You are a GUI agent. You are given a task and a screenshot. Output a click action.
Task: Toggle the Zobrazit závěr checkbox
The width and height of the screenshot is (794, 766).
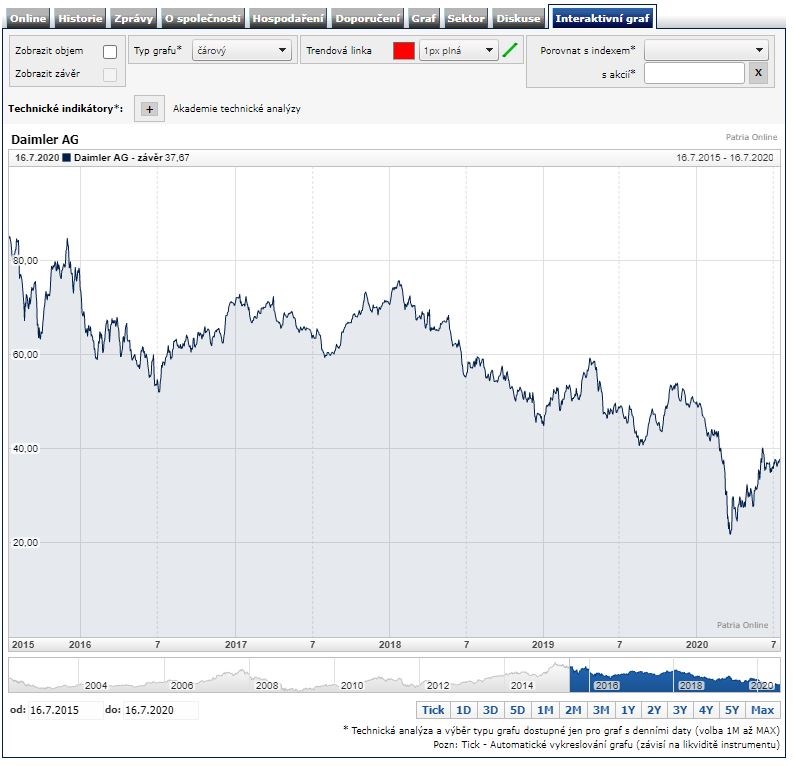tap(110, 74)
